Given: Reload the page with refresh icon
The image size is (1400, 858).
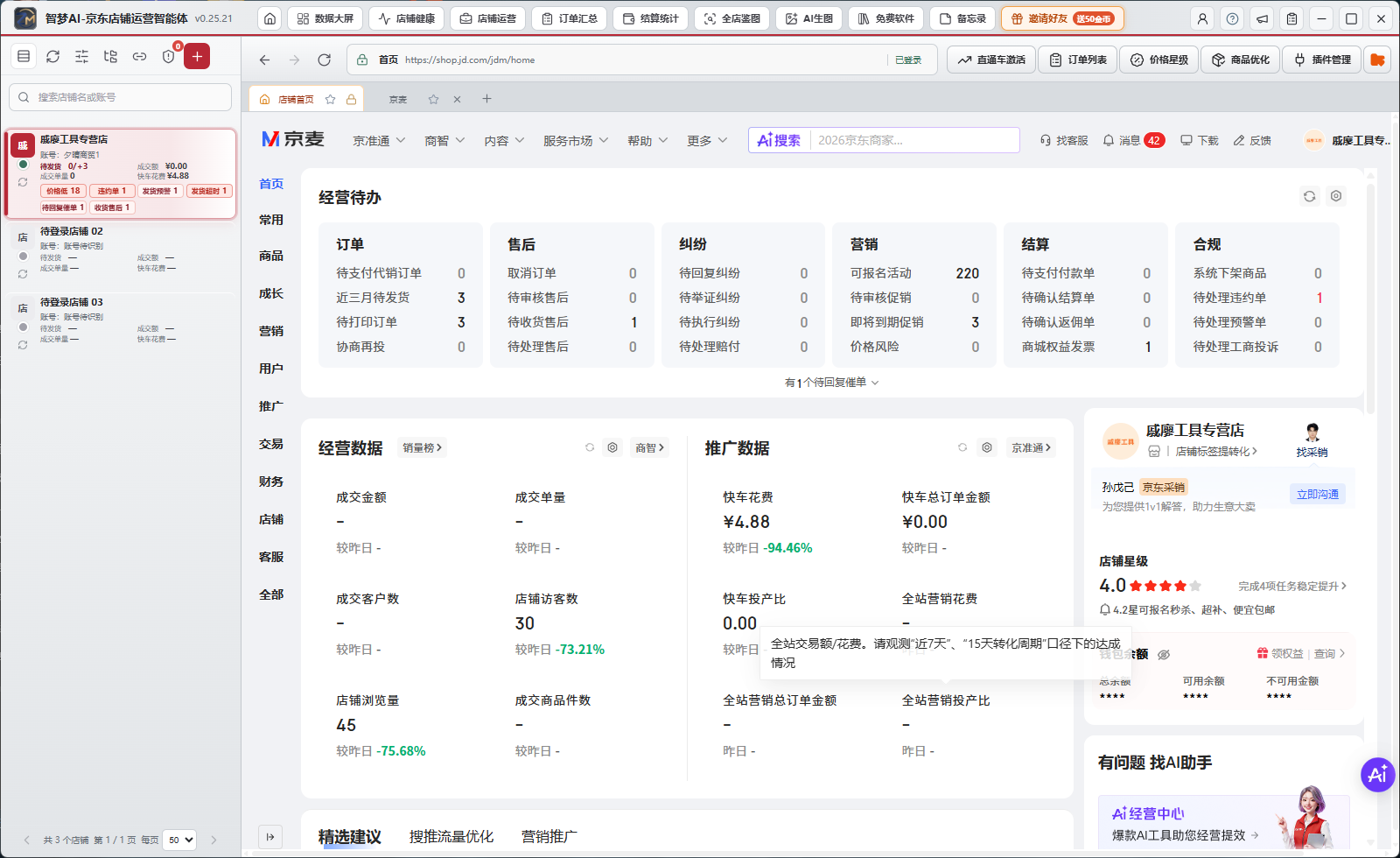Looking at the screenshot, I should click(x=325, y=60).
